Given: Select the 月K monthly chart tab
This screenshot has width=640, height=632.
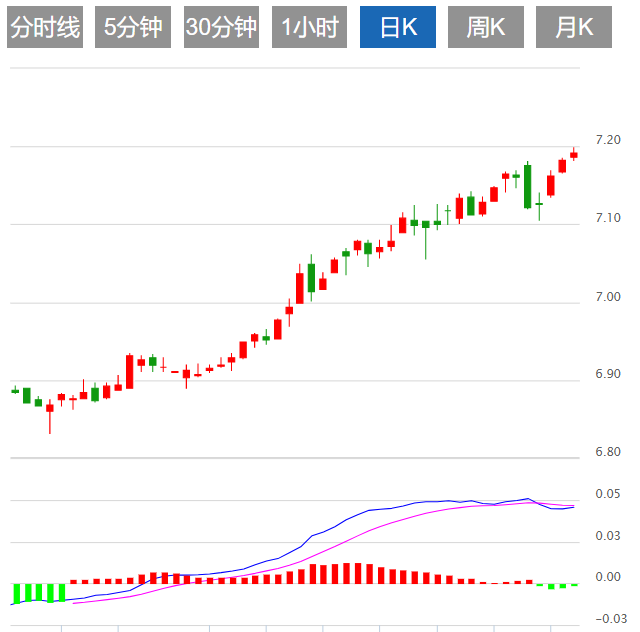Looking at the screenshot, I should pos(574,27).
